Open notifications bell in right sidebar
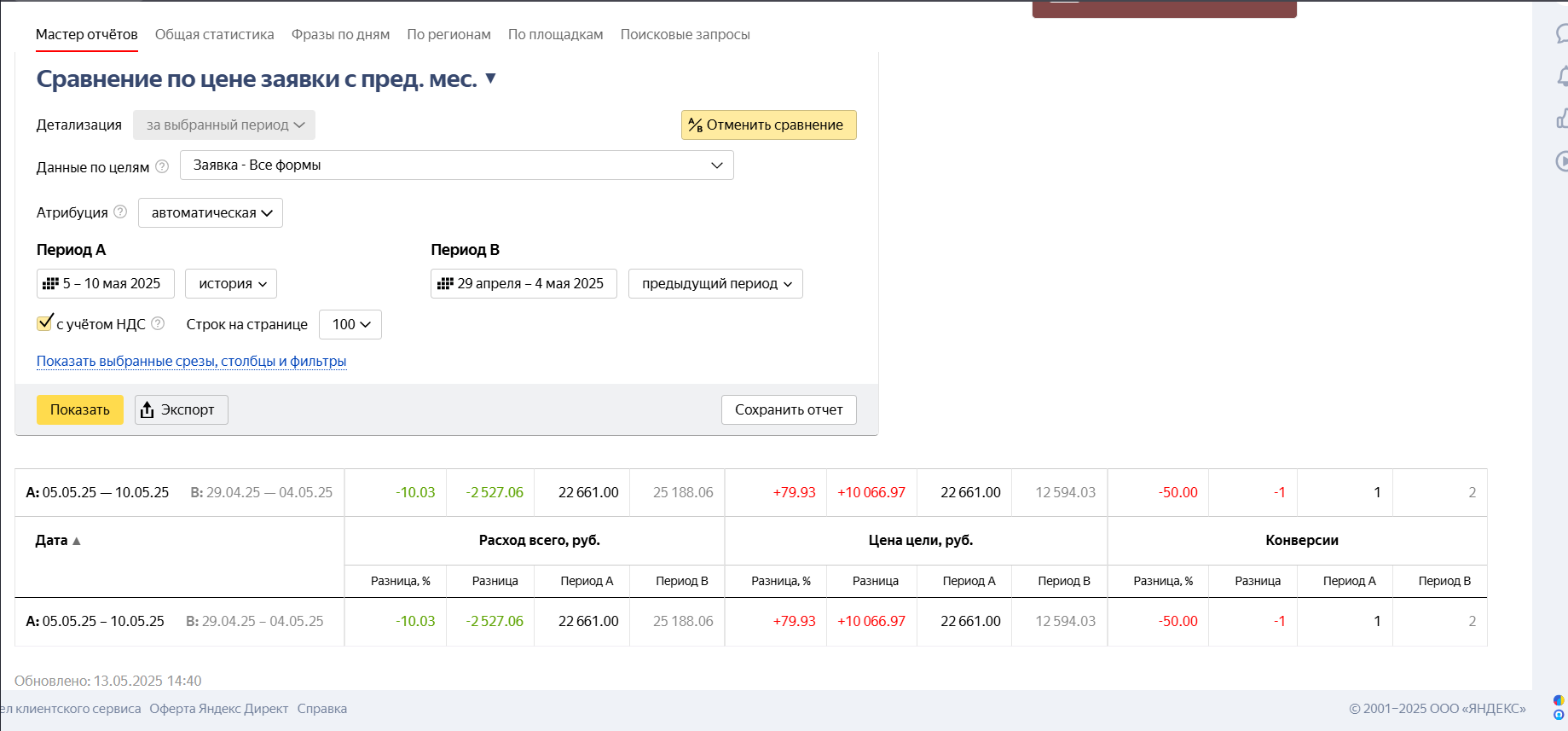 click(x=1562, y=77)
